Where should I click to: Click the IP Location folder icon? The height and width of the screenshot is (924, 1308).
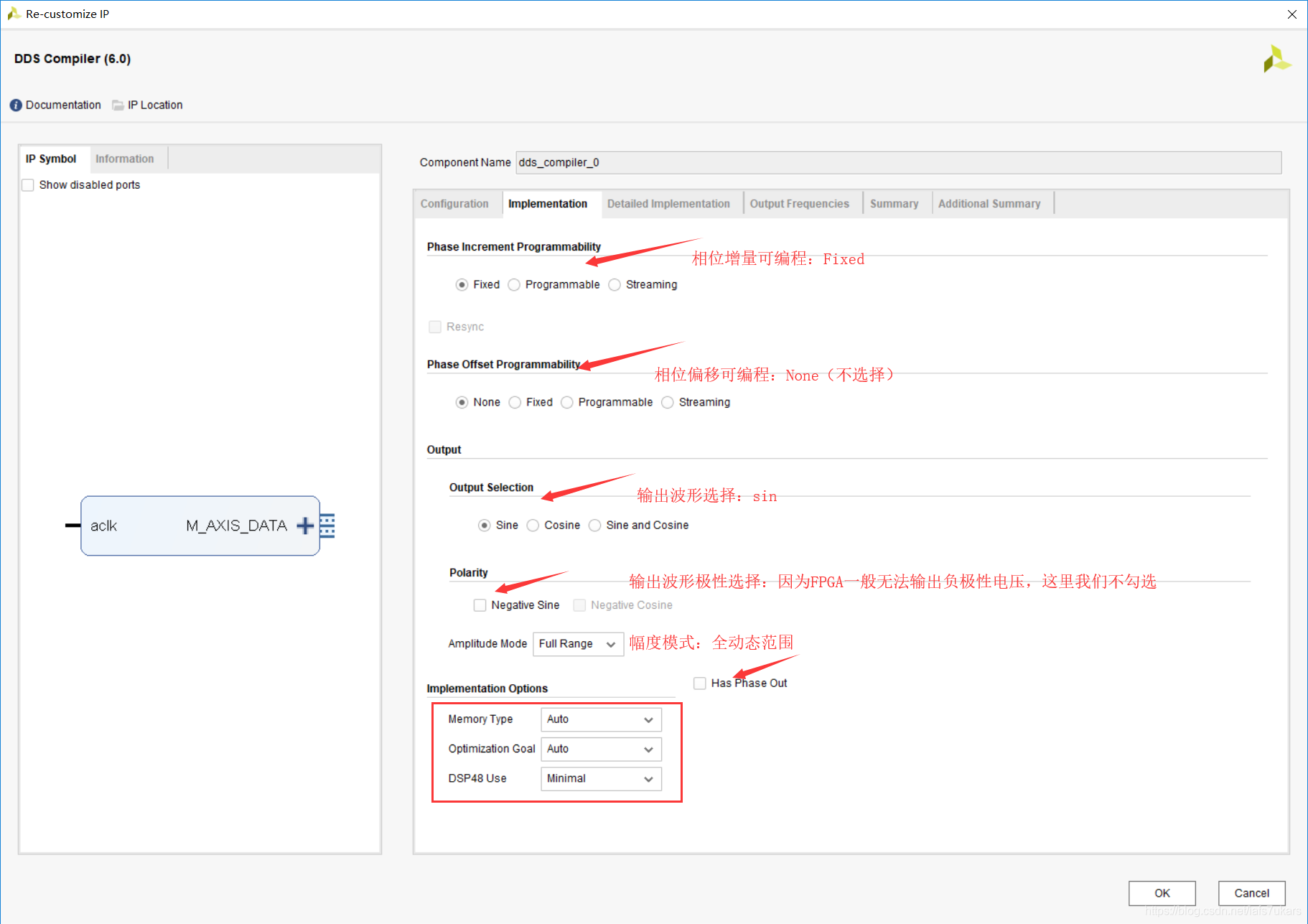point(117,105)
